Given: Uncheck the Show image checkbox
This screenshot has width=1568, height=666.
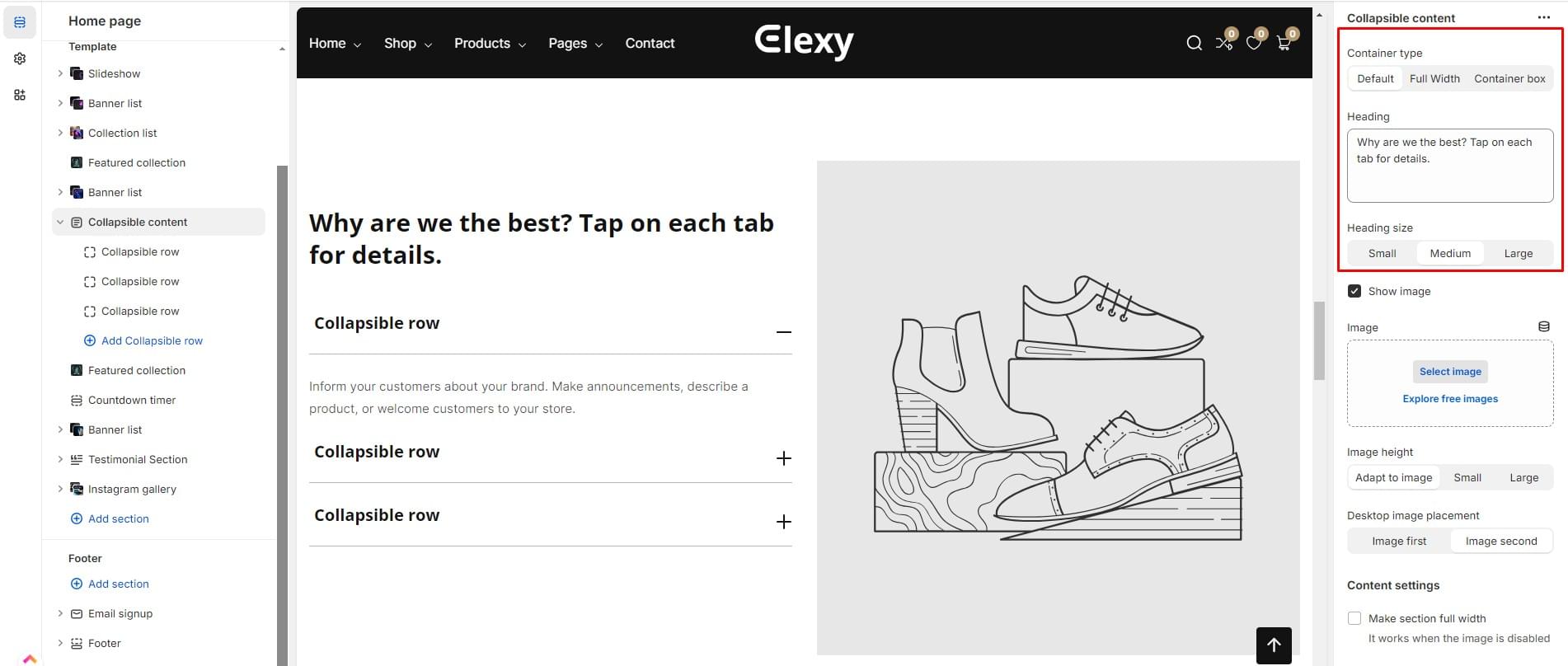Looking at the screenshot, I should point(1354,291).
